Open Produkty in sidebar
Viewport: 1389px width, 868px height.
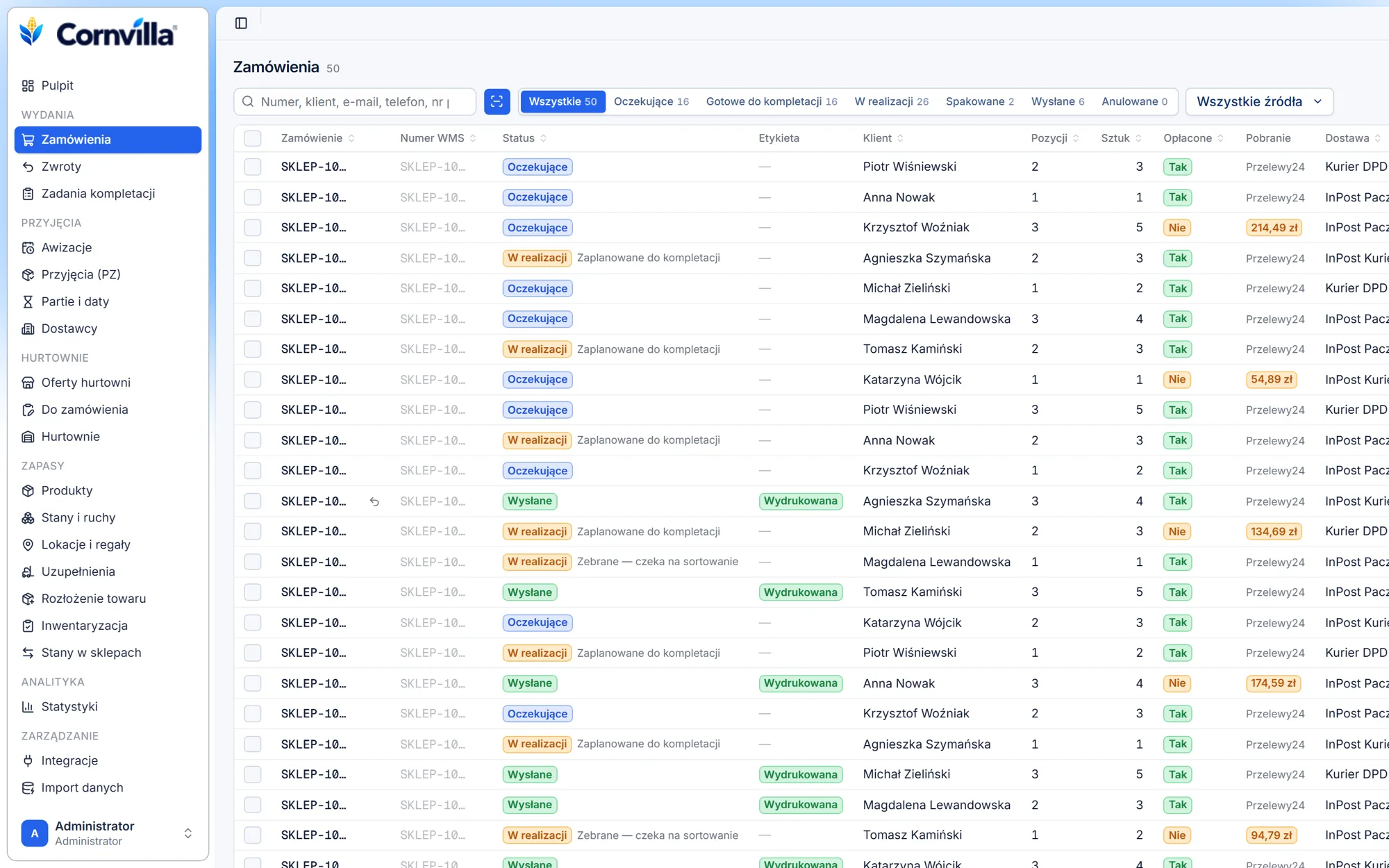coord(108,491)
